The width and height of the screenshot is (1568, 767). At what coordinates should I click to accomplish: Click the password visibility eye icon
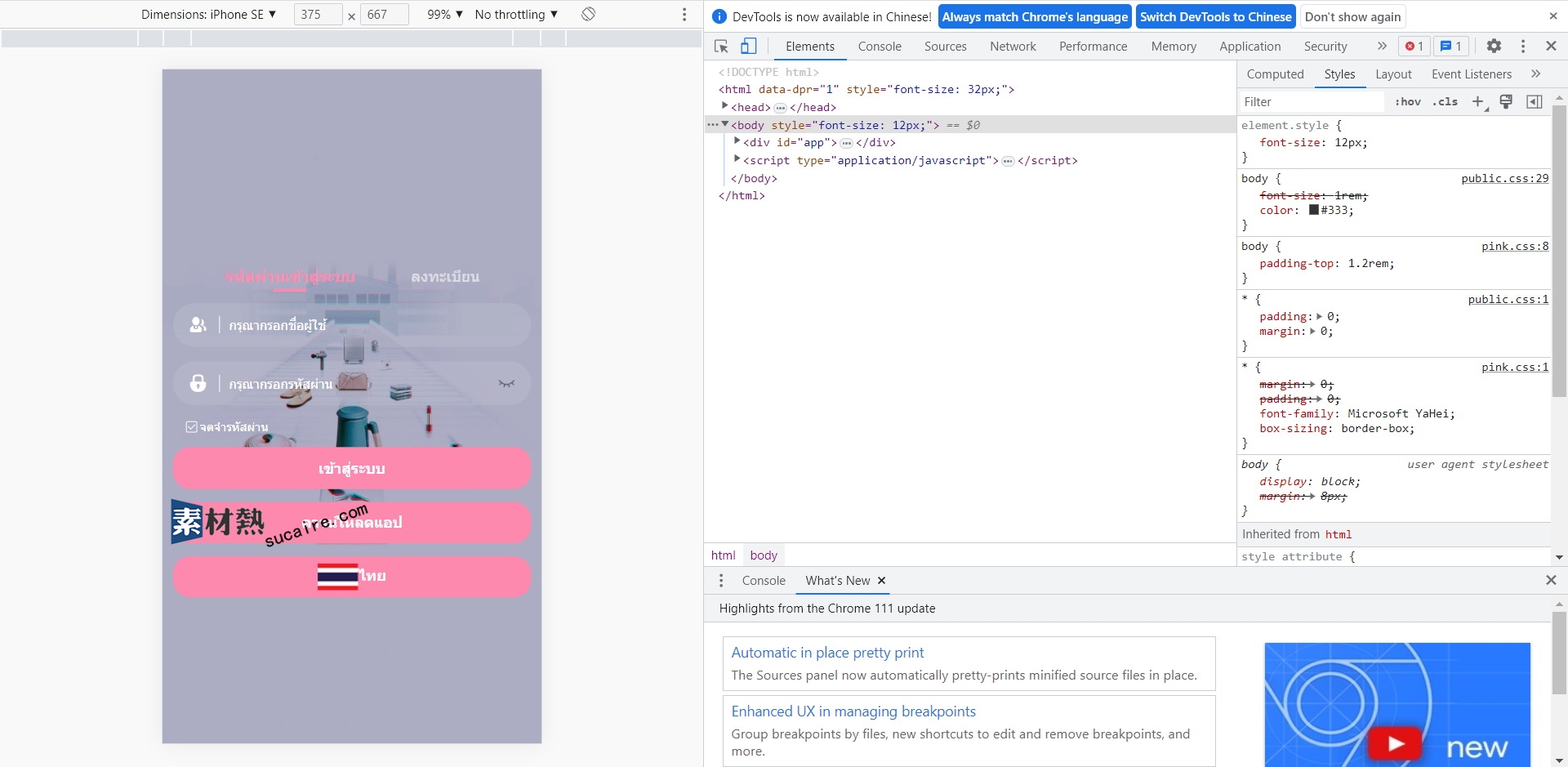point(506,383)
